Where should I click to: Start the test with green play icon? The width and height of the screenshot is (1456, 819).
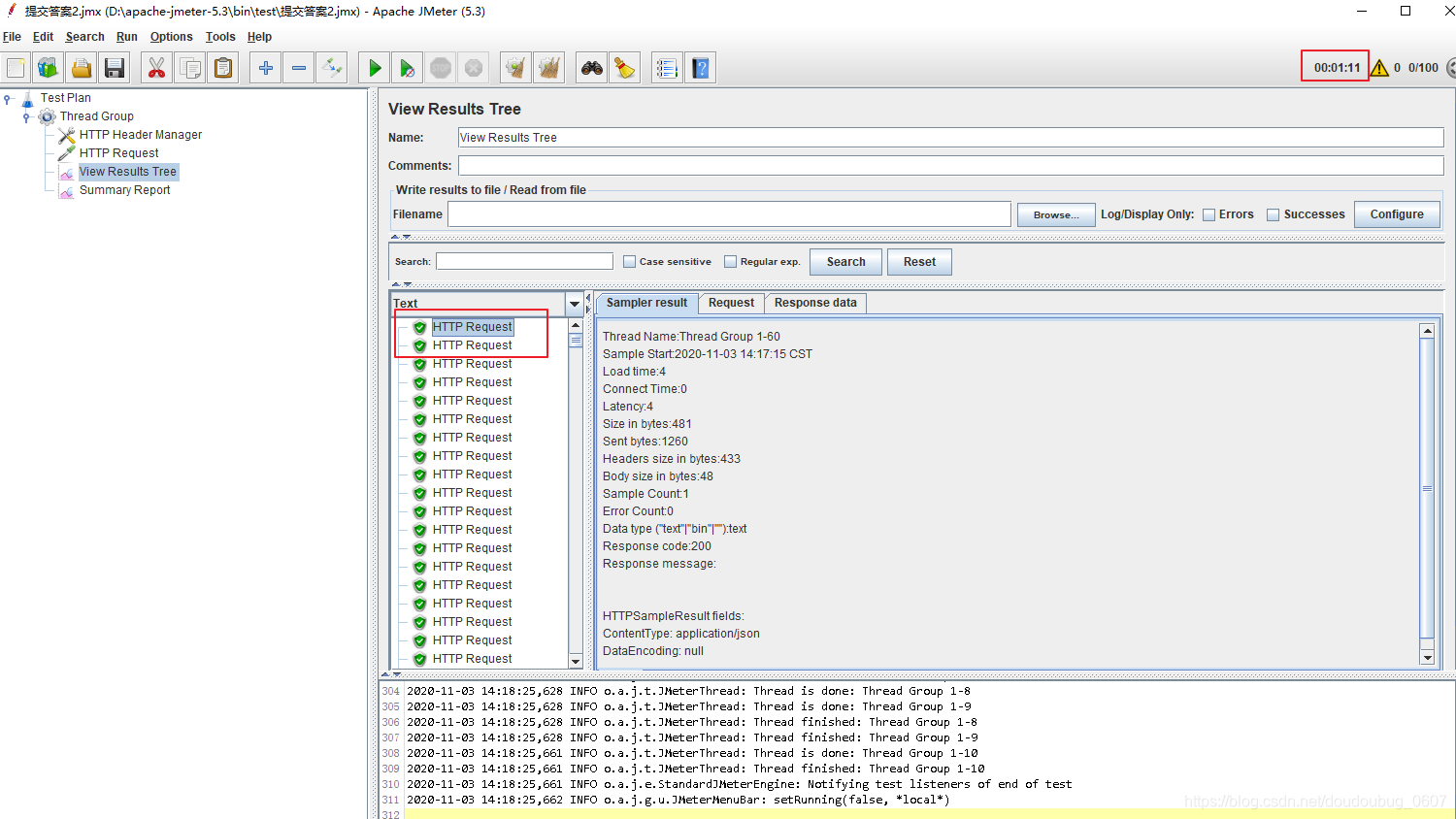(374, 68)
